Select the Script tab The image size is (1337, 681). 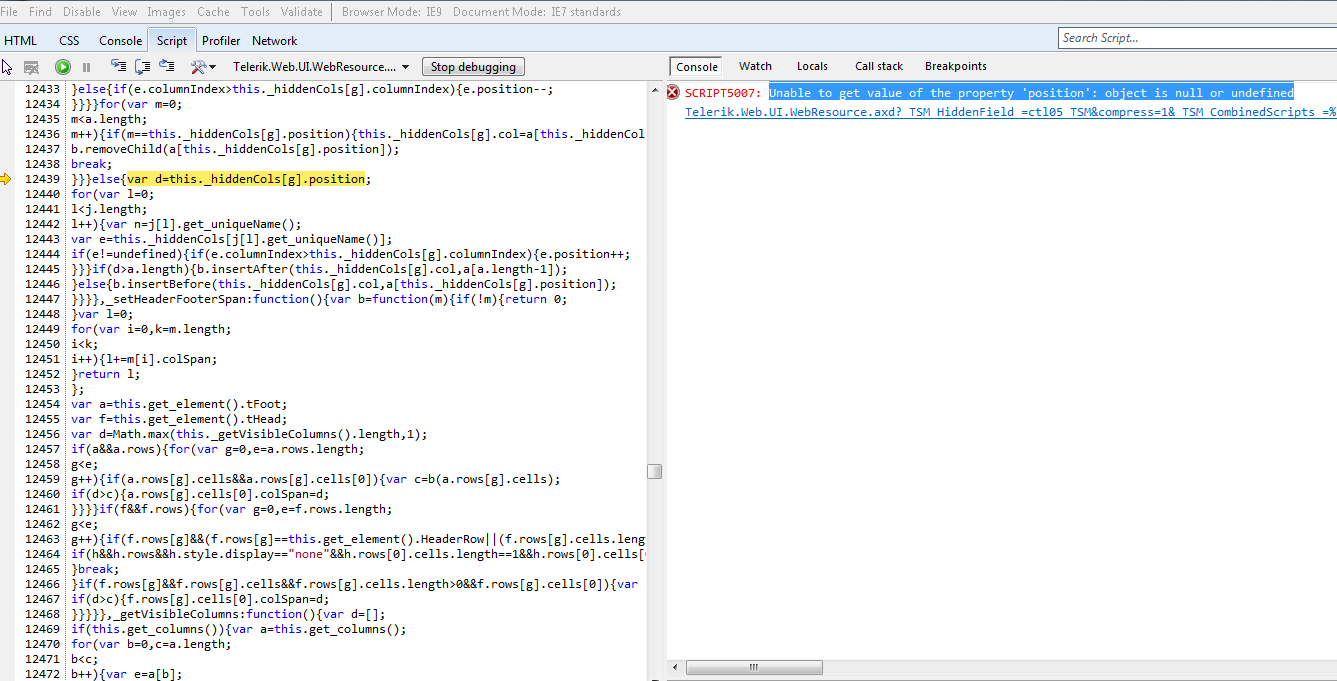click(x=172, y=41)
